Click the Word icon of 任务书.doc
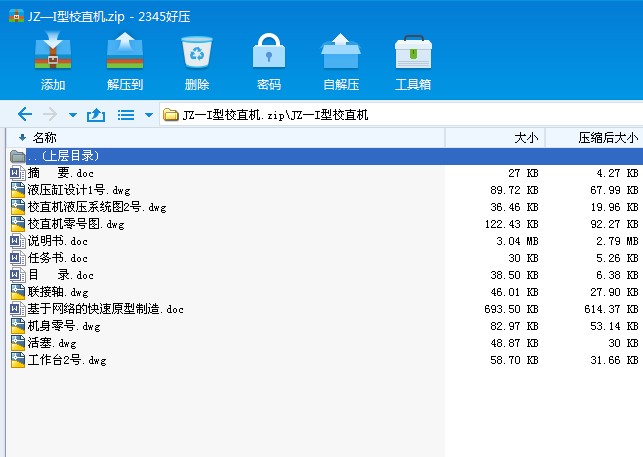The width and height of the screenshot is (643, 457). coord(18,258)
